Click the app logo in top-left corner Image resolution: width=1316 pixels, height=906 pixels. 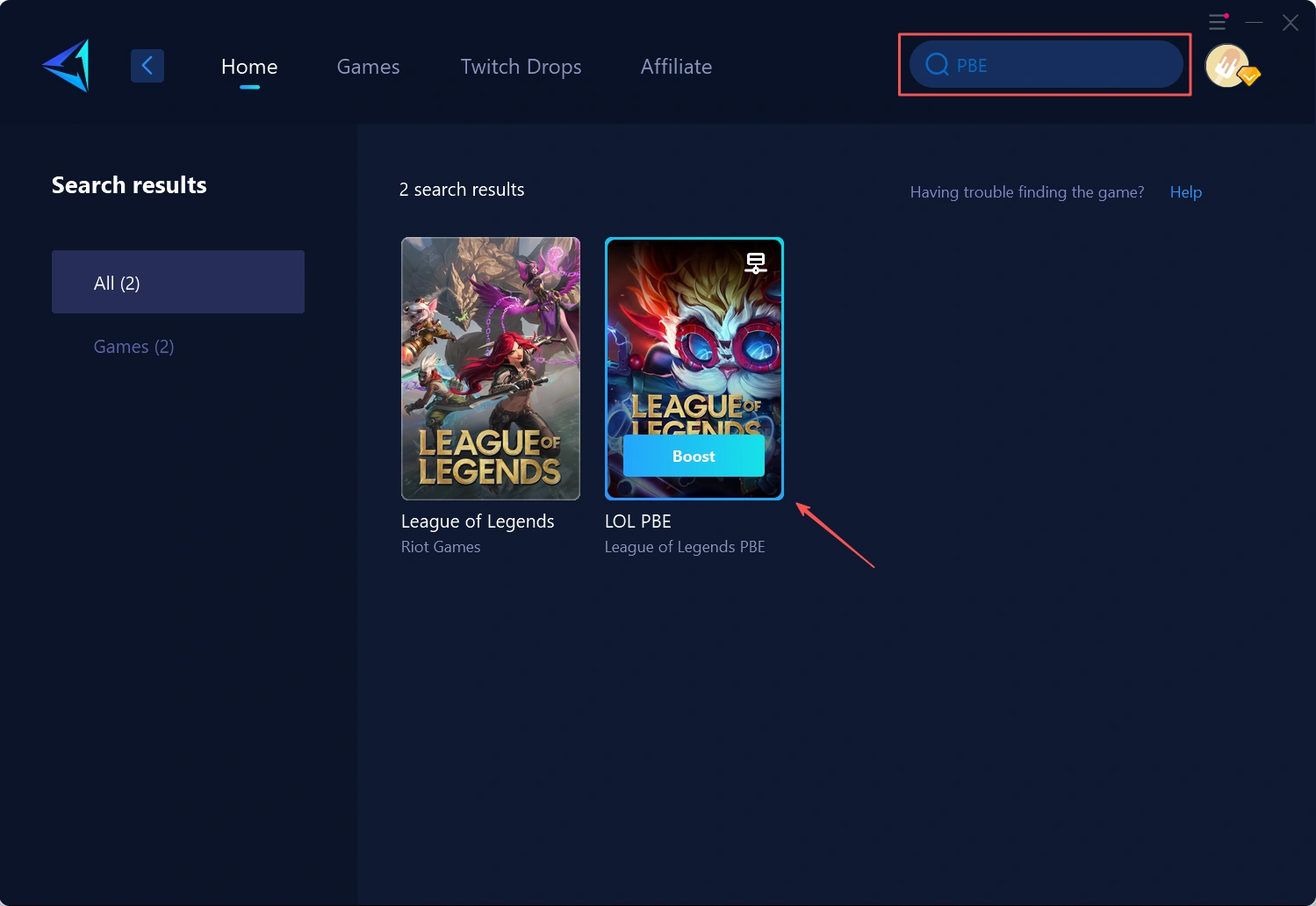[x=65, y=65]
